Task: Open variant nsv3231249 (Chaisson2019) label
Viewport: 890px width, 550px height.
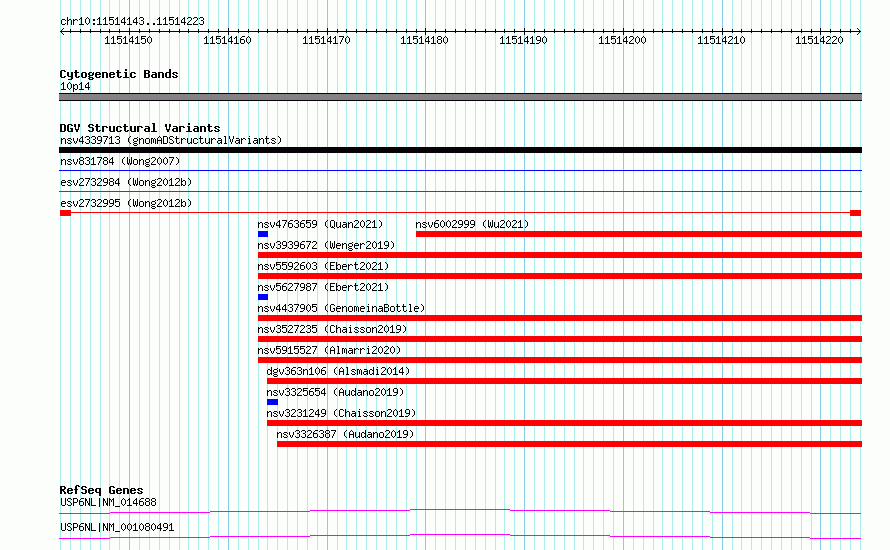Action: tap(341, 413)
